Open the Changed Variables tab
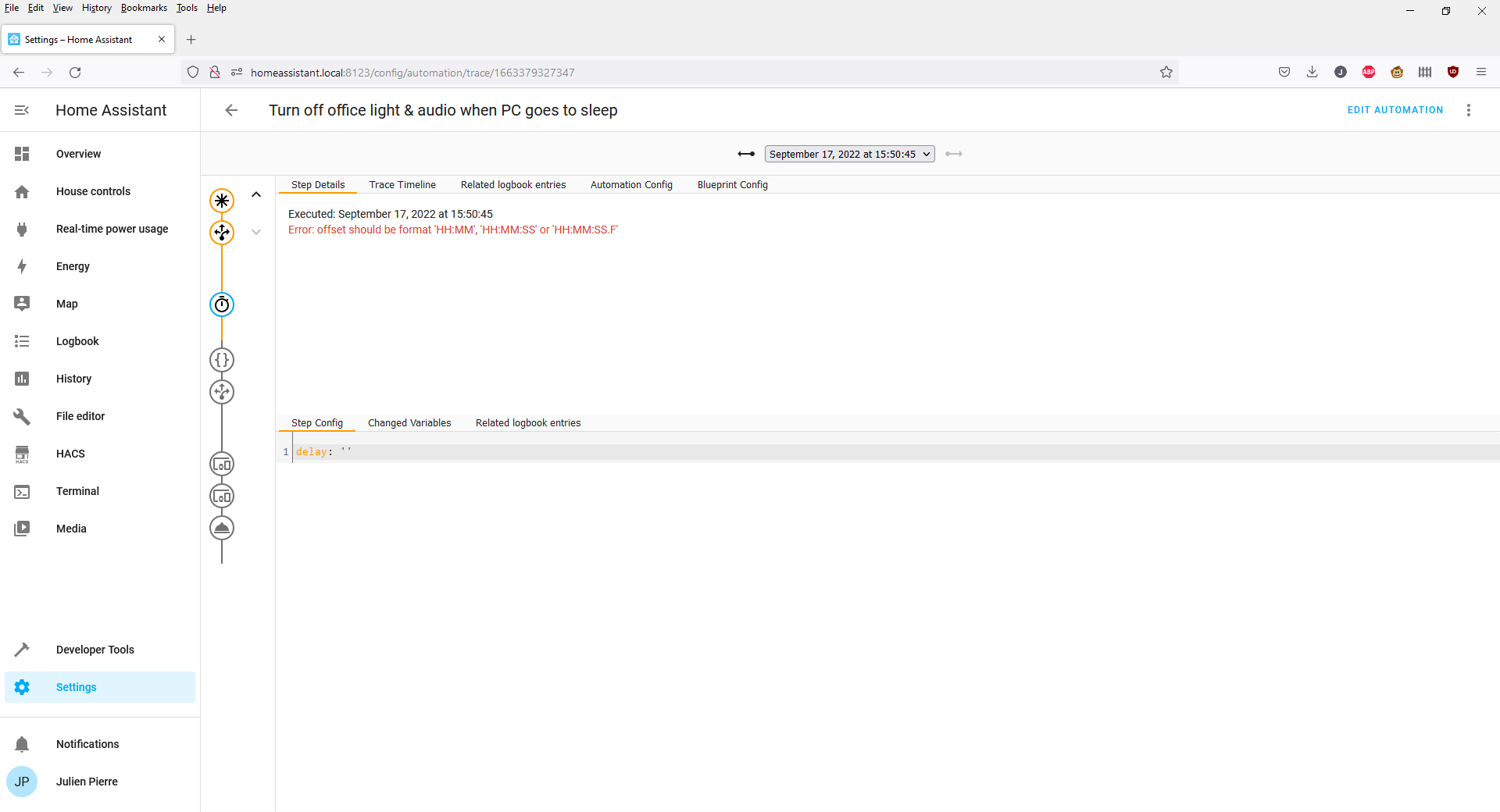1500x812 pixels. tap(409, 422)
